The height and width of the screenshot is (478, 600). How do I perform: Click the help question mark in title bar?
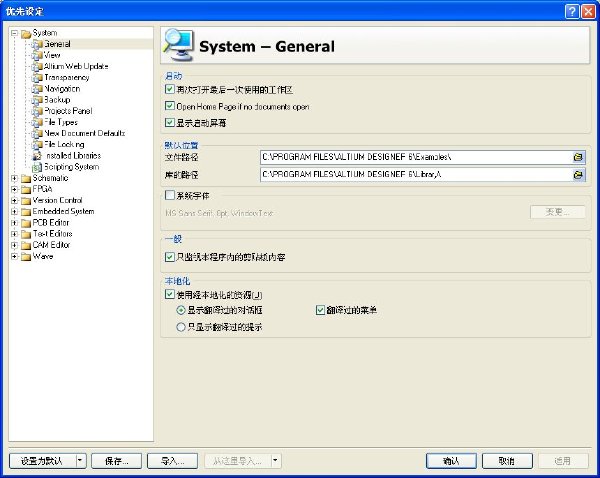pyautogui.click(x=572, y=11)
